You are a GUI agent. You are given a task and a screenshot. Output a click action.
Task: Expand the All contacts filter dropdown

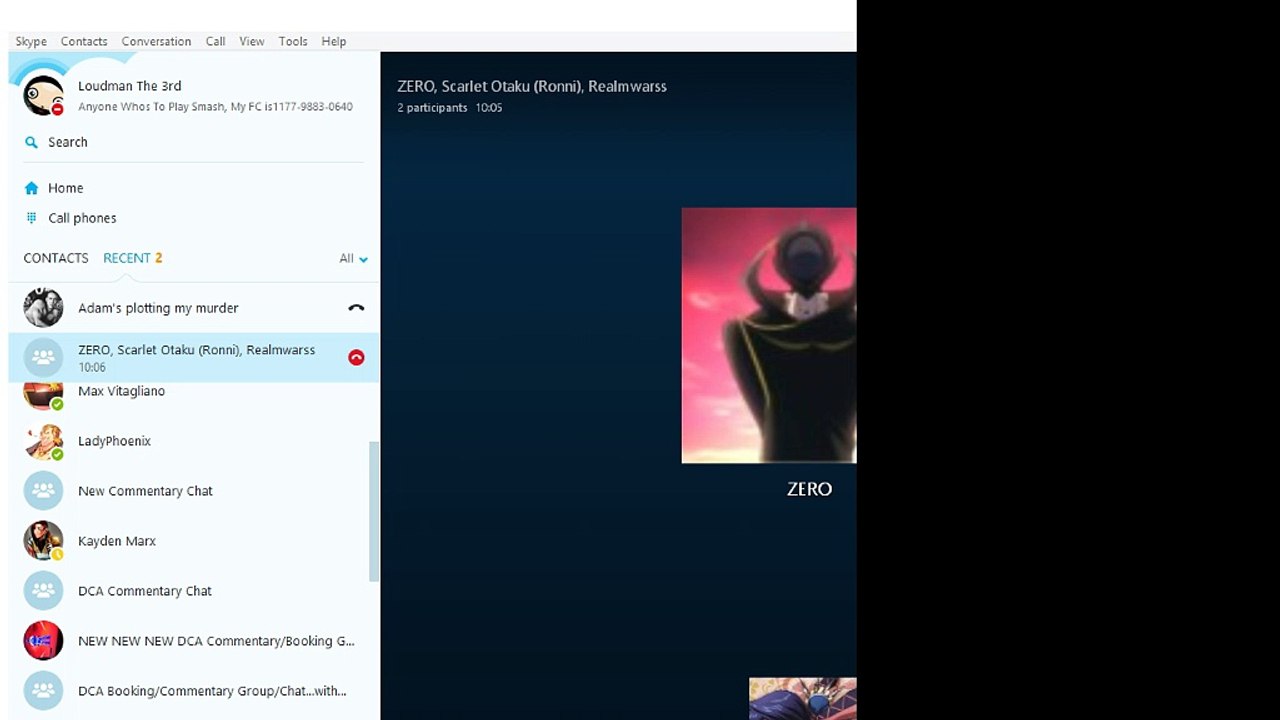[x=353, y=258]
